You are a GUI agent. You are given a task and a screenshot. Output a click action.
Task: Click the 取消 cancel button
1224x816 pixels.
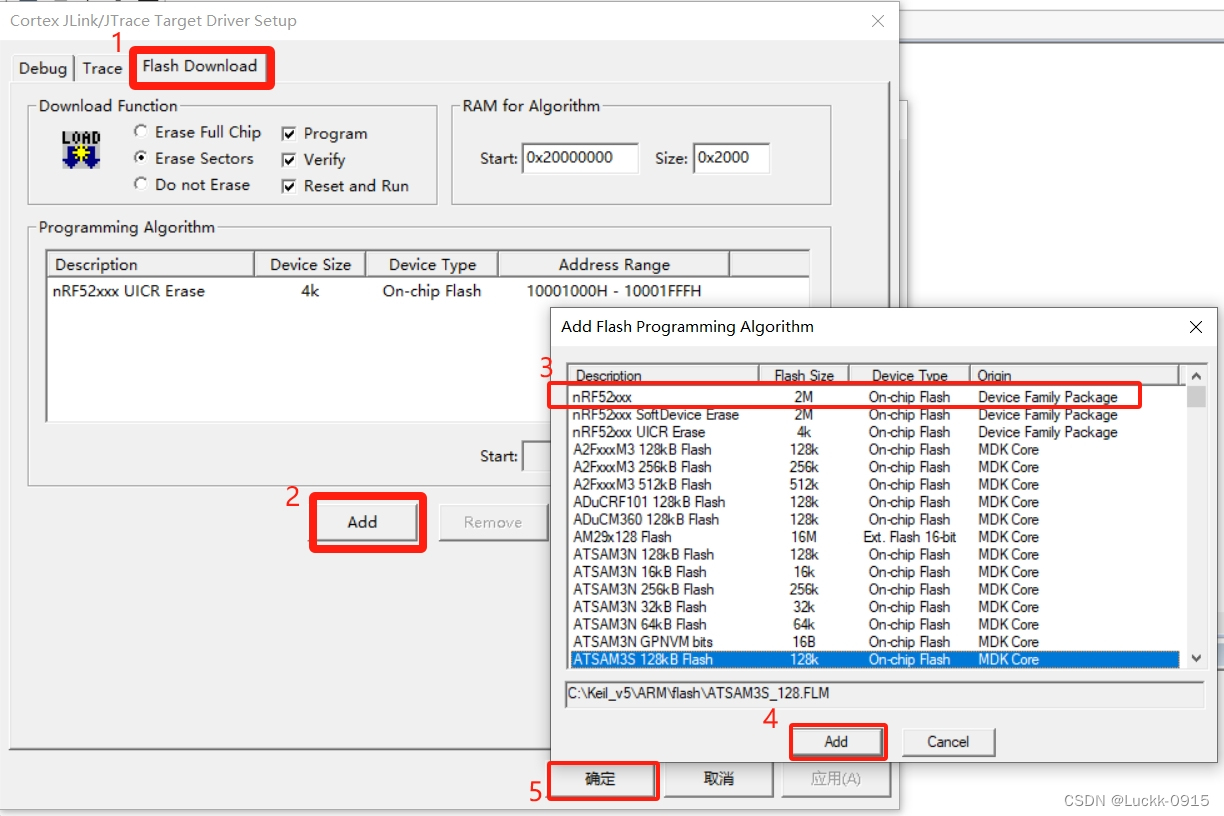(719, 779)
